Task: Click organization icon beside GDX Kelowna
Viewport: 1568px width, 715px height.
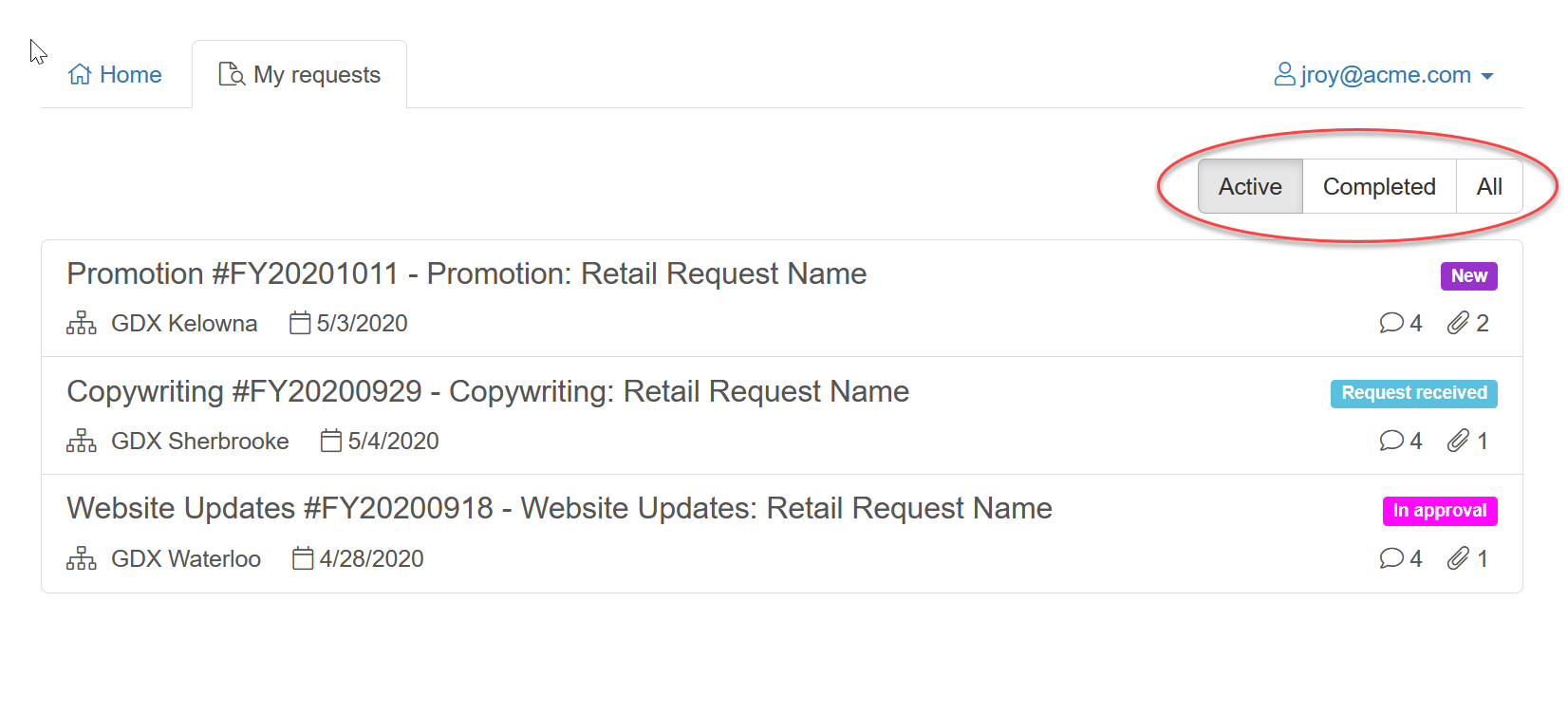Action: [82, 324]
